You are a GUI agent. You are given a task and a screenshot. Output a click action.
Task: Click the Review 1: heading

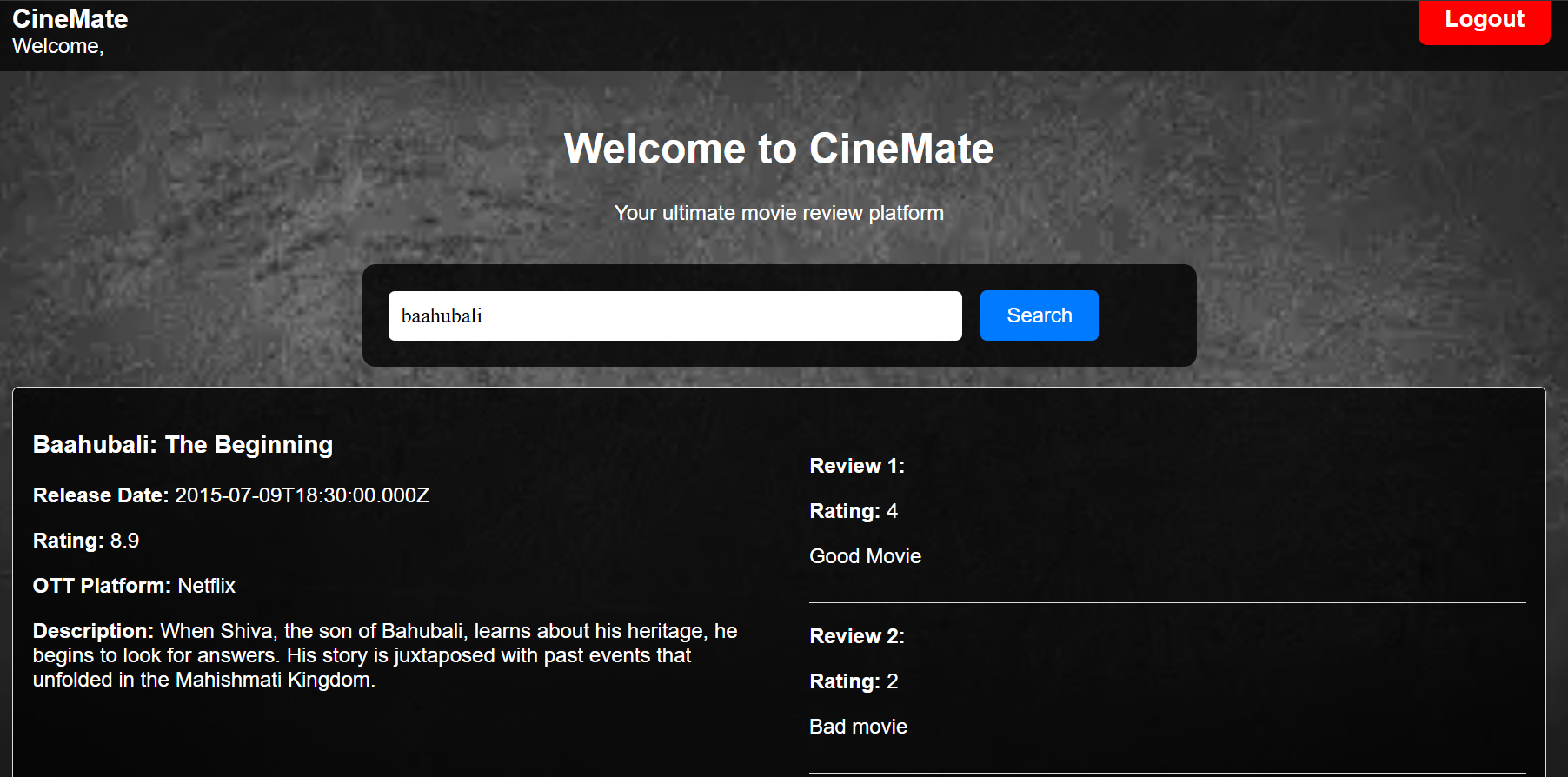[856, 466]
